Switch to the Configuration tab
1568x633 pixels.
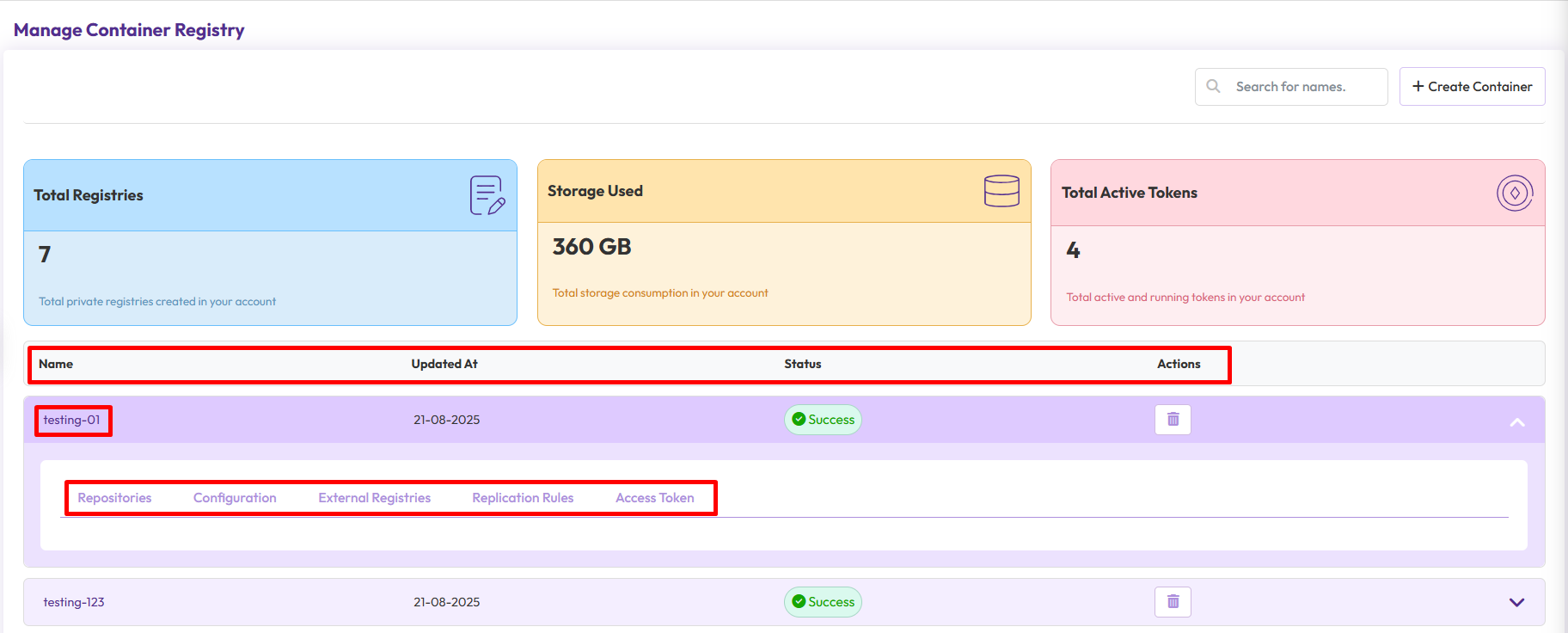tap(235, 498)
